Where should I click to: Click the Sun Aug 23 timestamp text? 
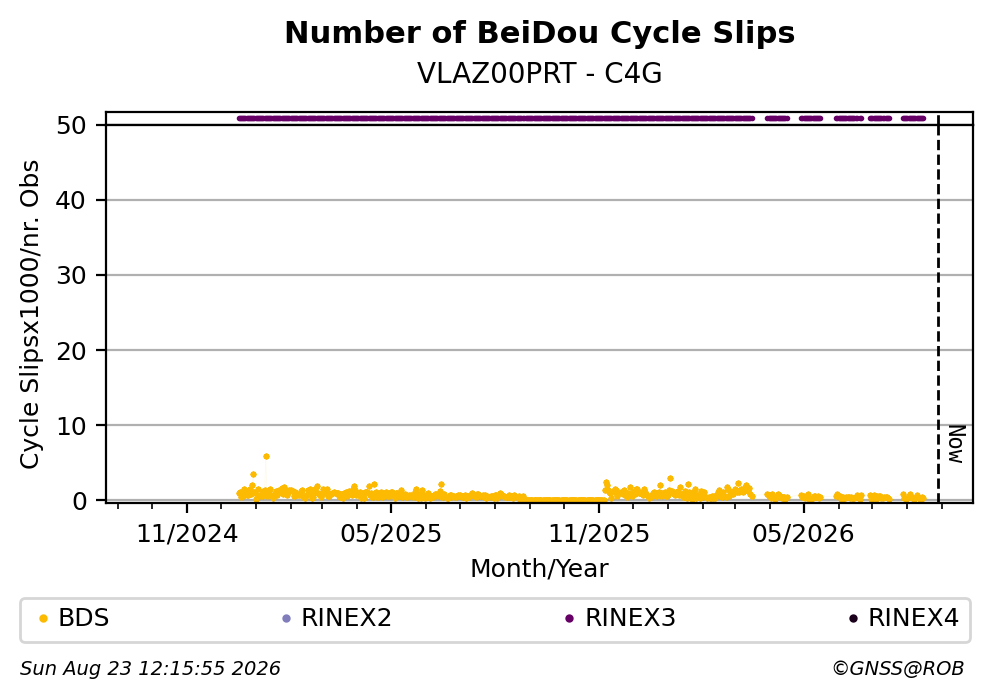point(150,669)
